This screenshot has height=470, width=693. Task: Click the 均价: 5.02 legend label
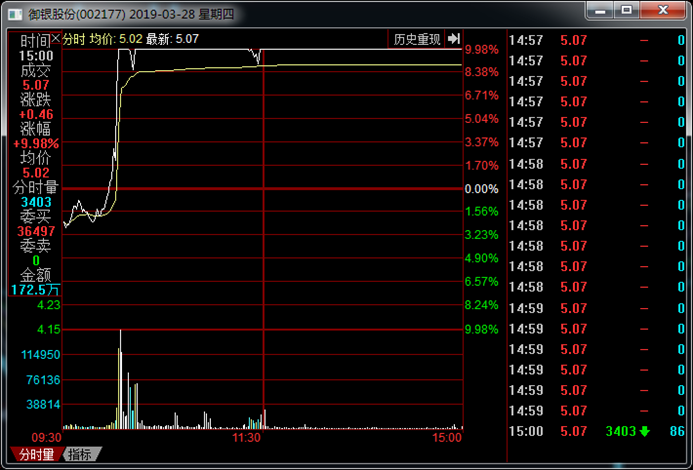pyautogui.click(x=116, y=39)
